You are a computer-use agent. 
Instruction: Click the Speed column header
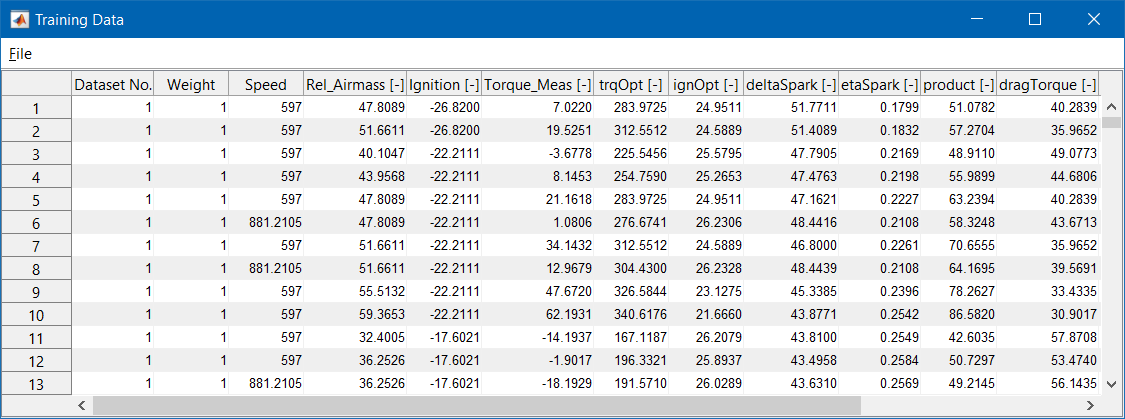pos(265,85)
